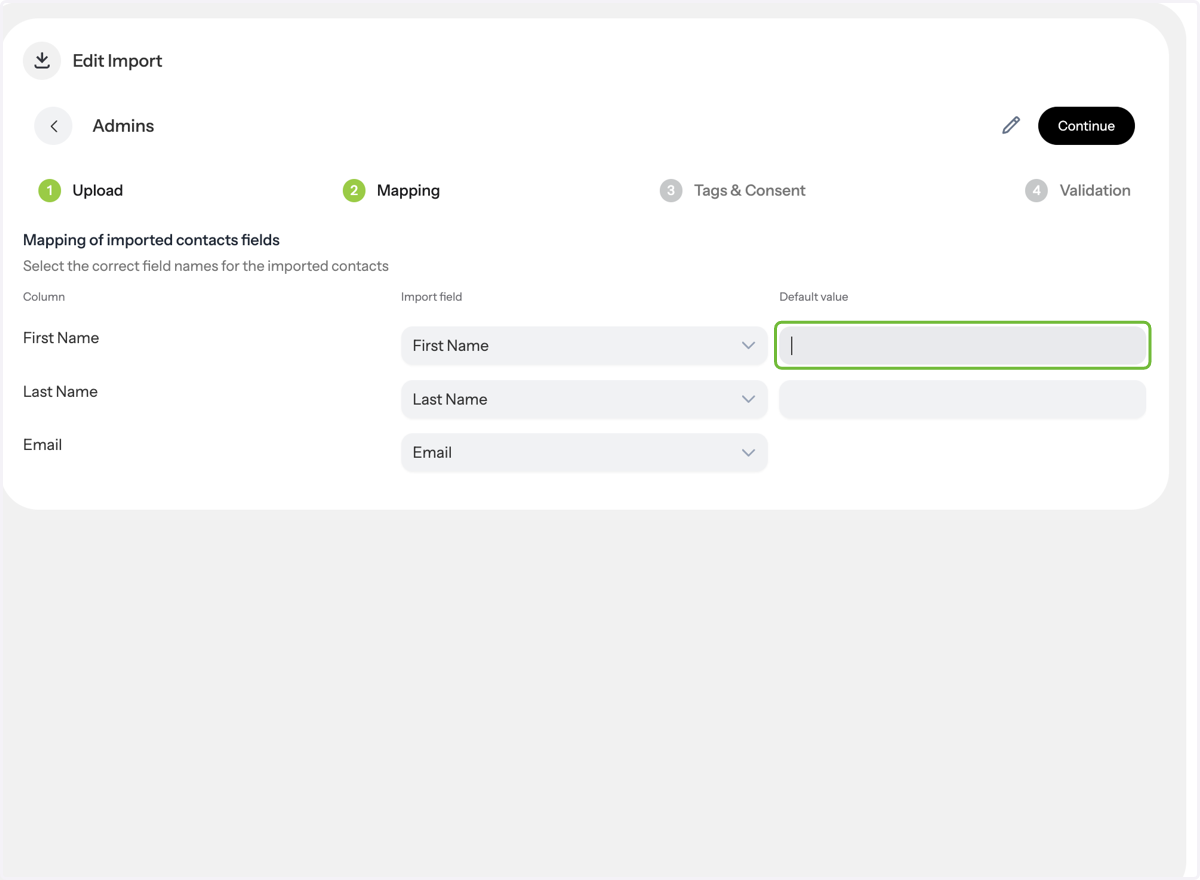Click the Last Name default value field
1200x880 pixels.
point(962,399)
